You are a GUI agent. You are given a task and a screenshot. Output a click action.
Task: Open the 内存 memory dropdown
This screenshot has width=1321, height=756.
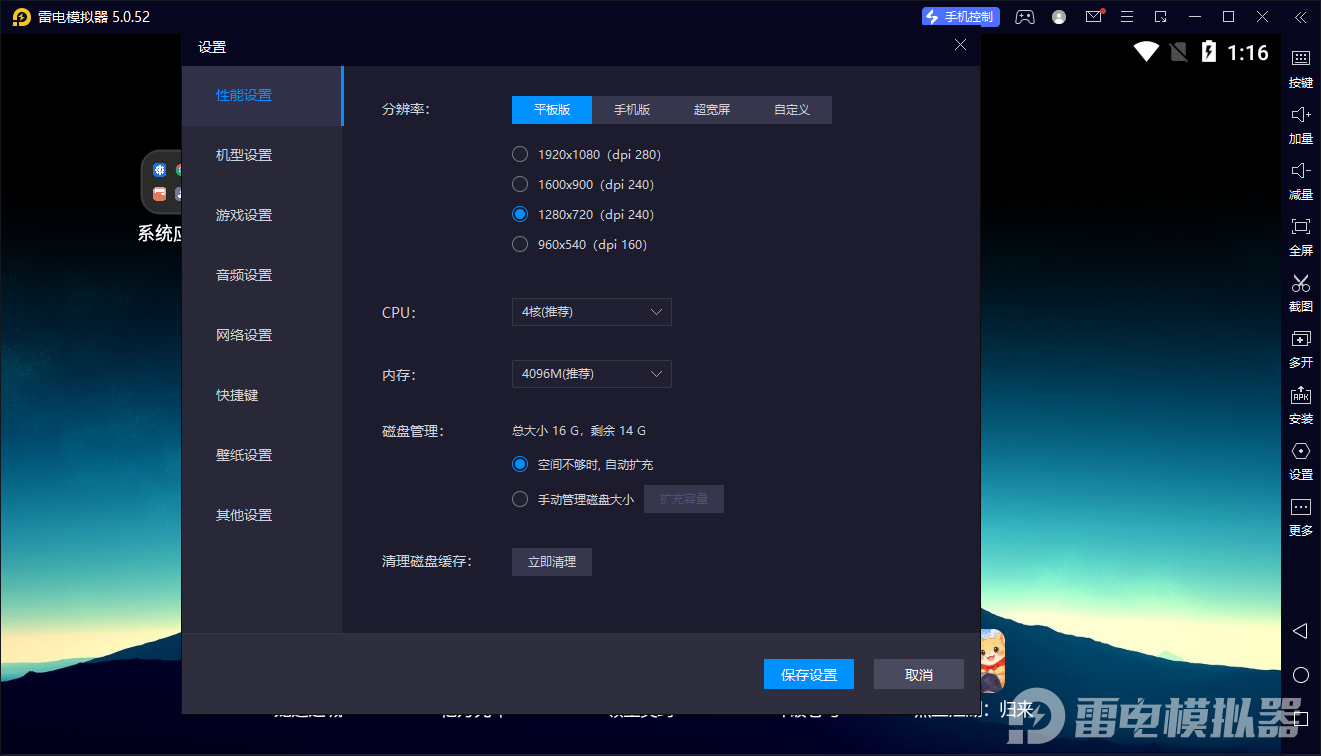click(x=592, y=374)
